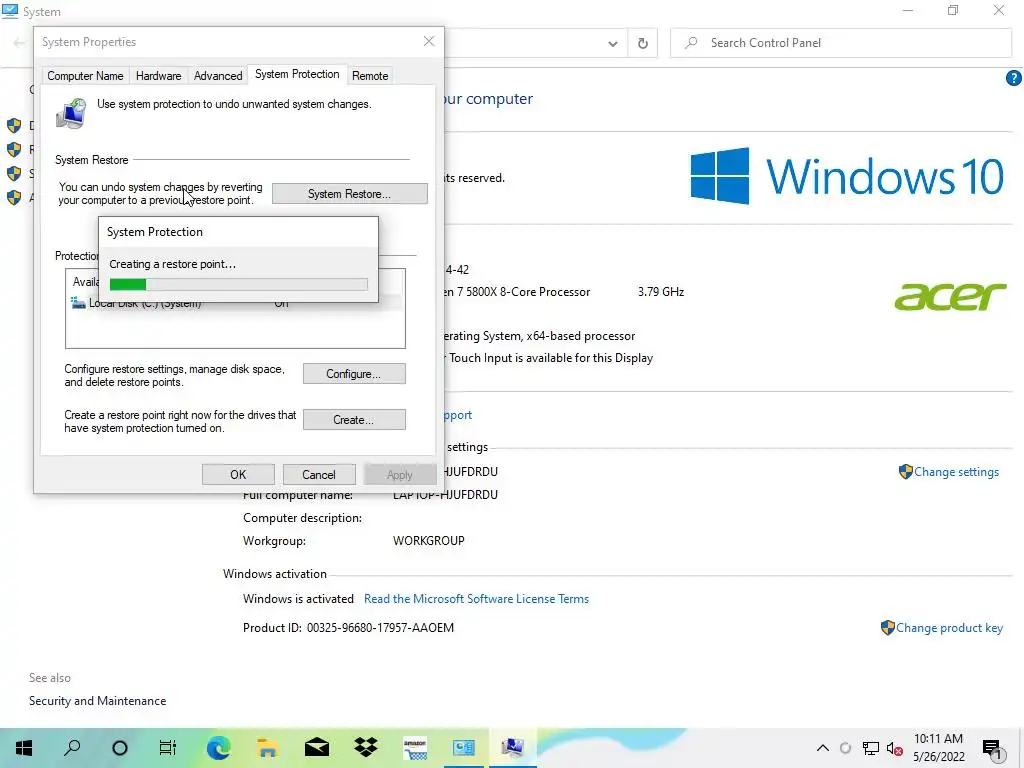Viewport: 1024px width, 768px height.
Task: Click the Search Control Panel field
Action: [841, 43]
